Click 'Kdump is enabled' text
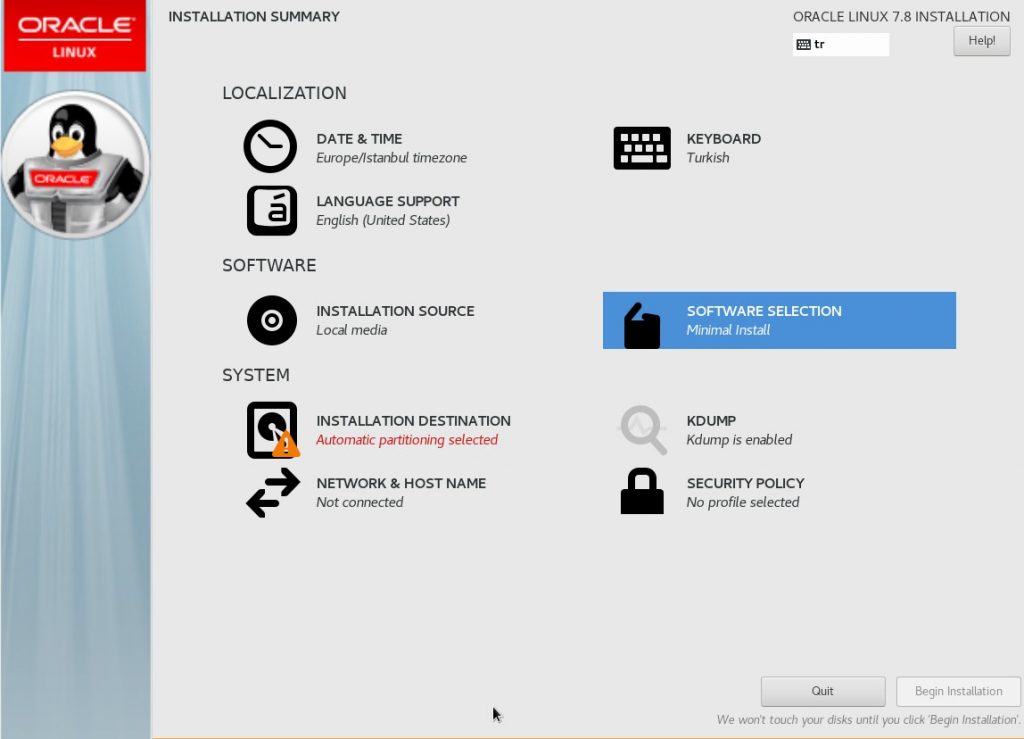The height and width of the screenshot is (739, 1024). 739,440
